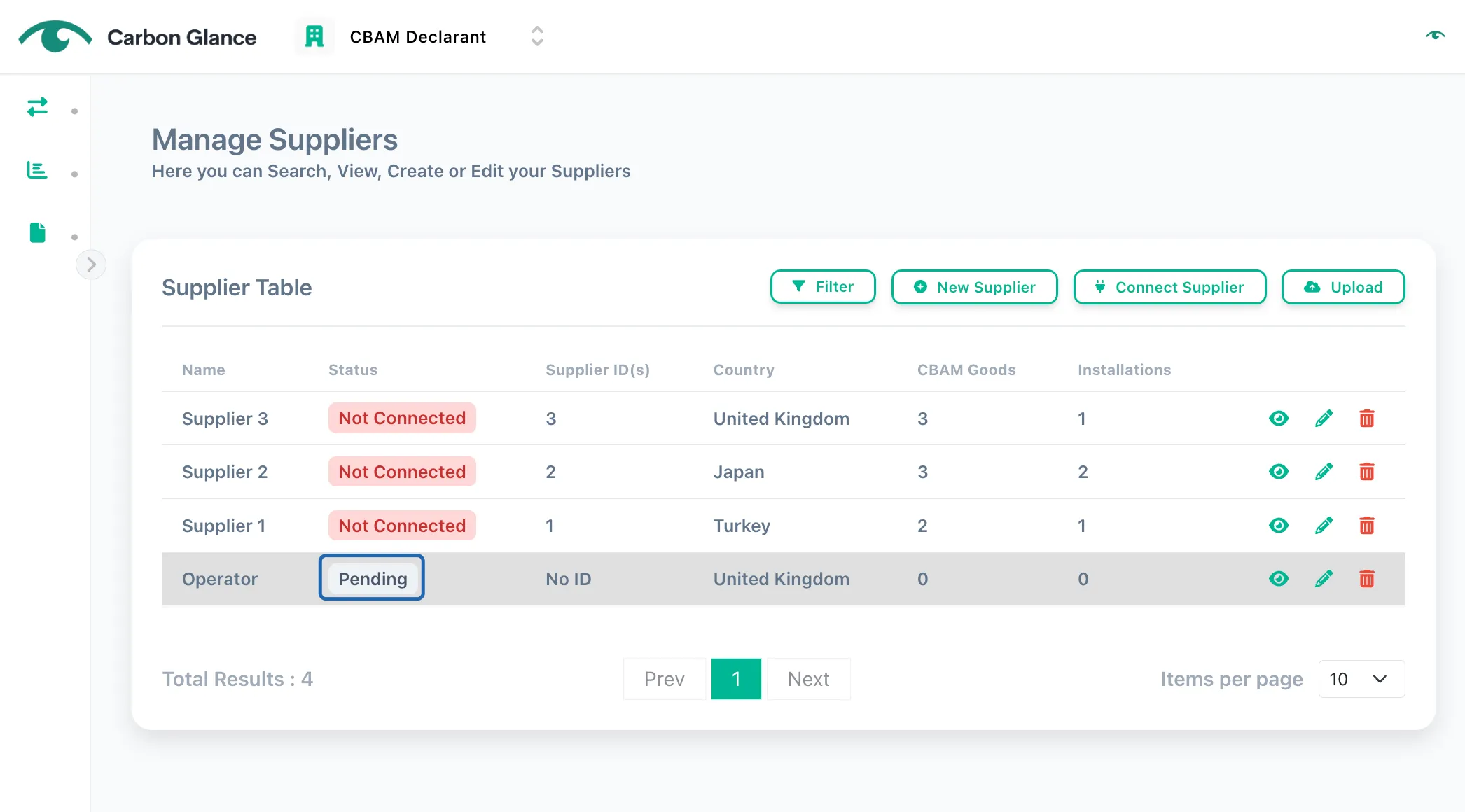
Task: Click the Carbon Glance eye logo
Action: pos(55,36)
